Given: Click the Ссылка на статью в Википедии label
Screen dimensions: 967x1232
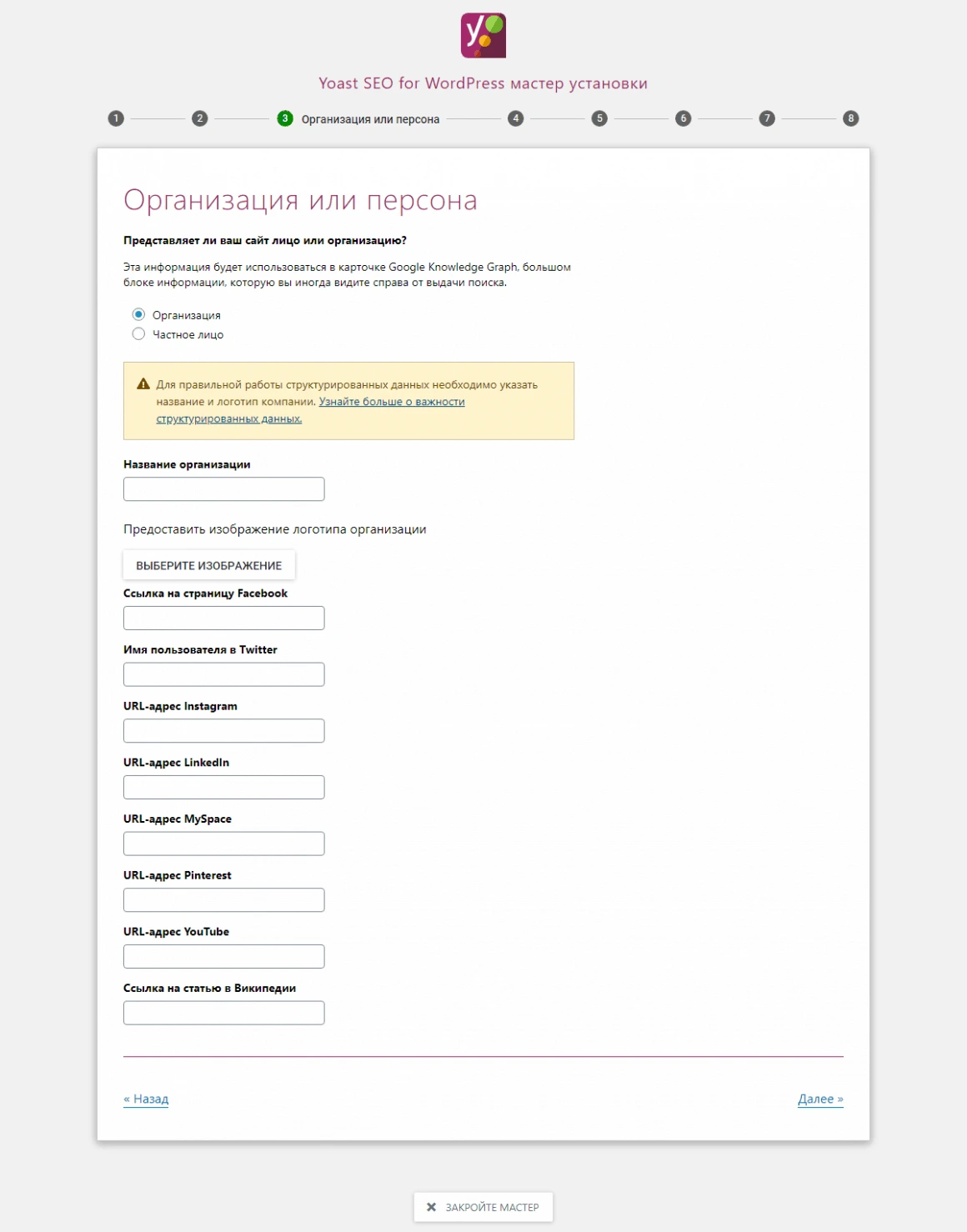Looking at the screenshot, I should pyautogui.click(x=209, y=988).
